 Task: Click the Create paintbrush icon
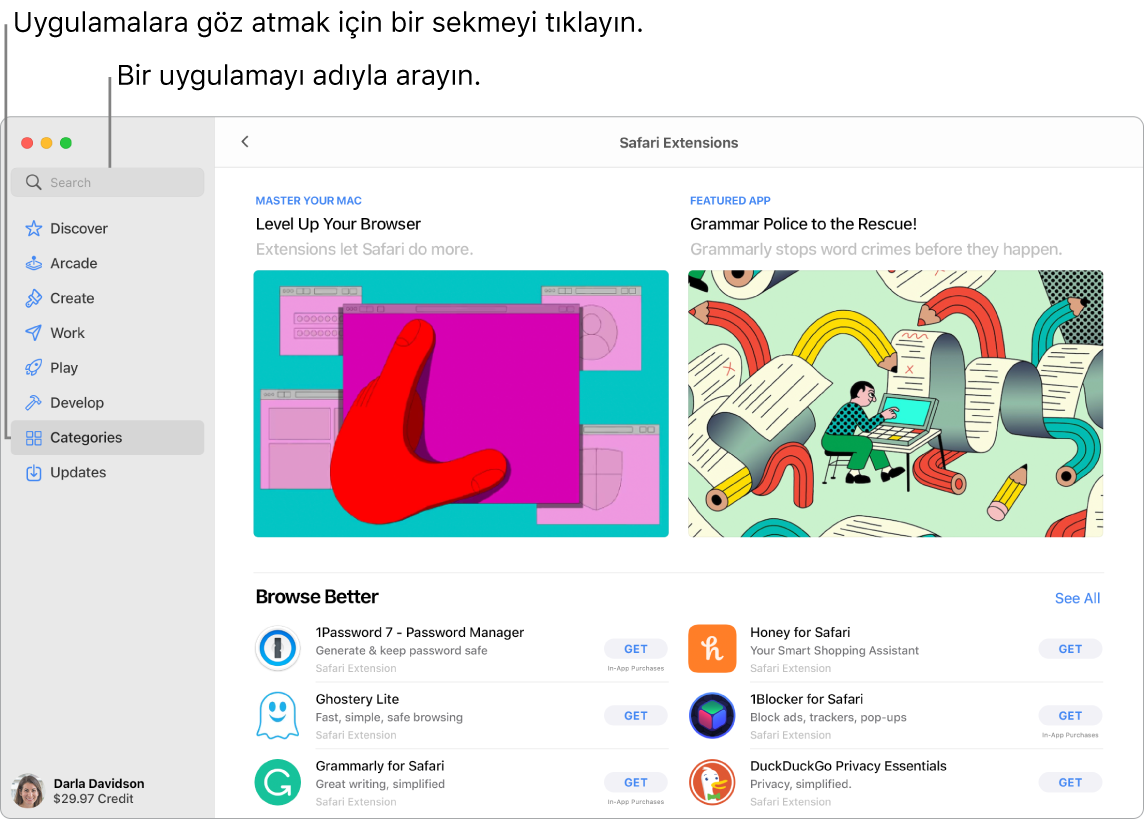[x=34, y=298]
